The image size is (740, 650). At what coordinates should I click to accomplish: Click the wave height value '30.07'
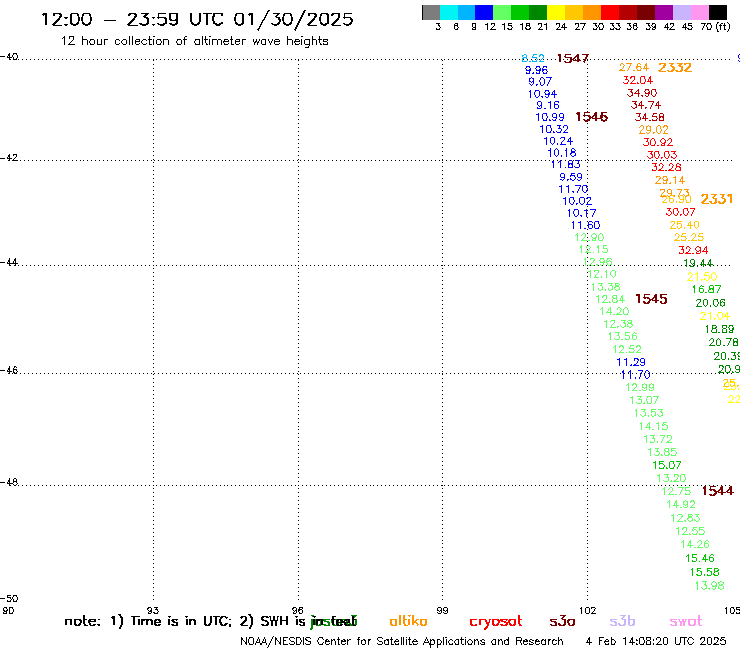(680, 212)
